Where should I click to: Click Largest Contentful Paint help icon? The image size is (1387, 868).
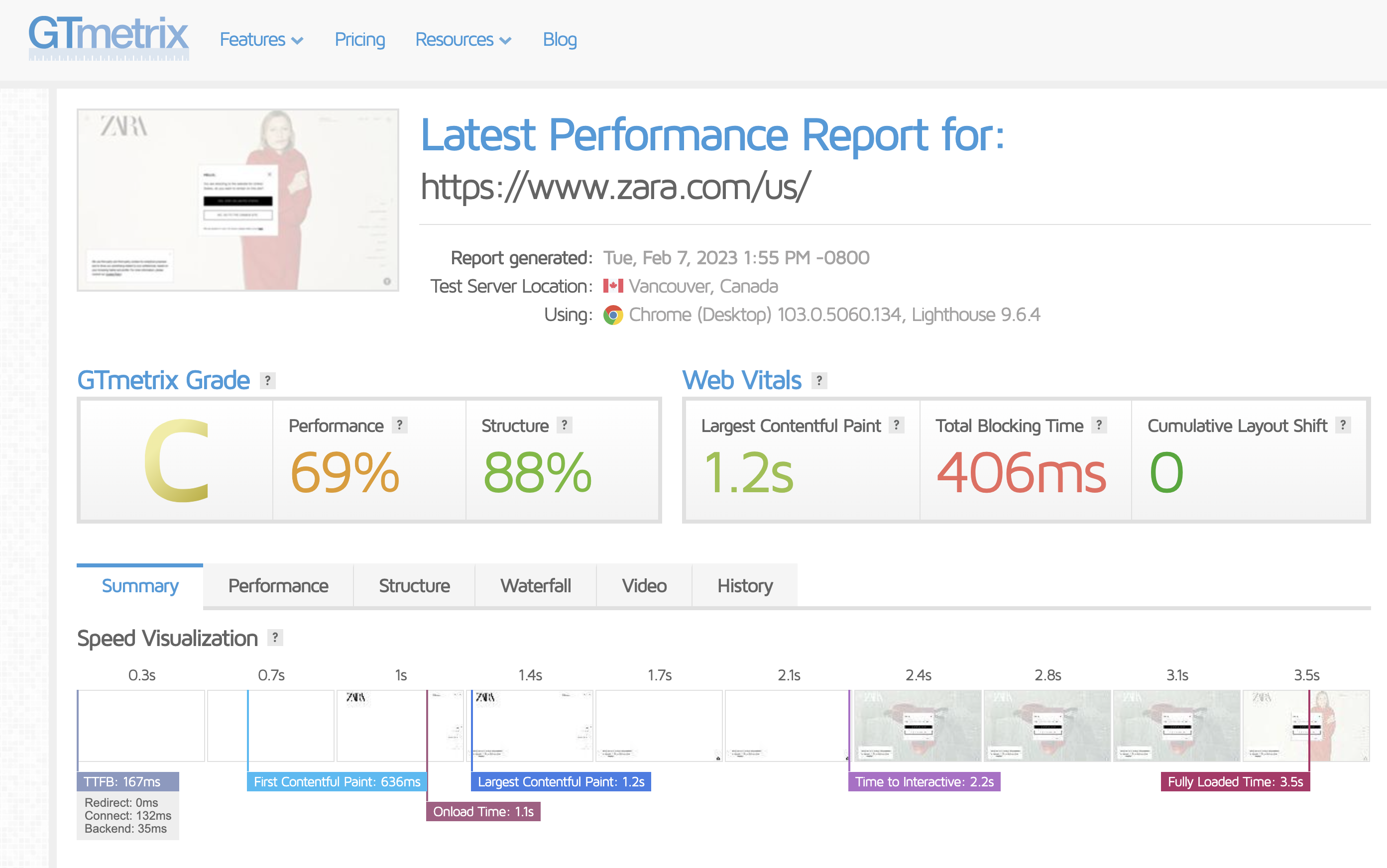click(896, 426)
